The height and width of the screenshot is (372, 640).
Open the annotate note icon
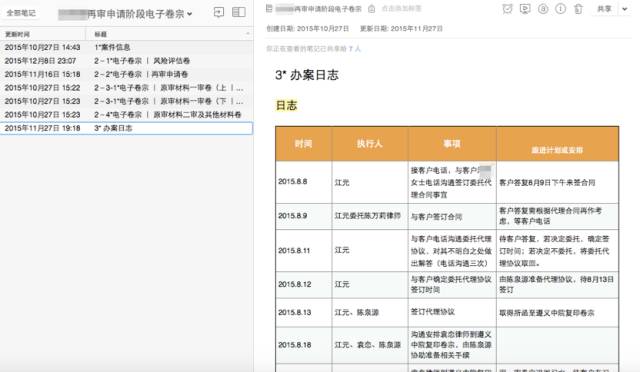[543, 9]
